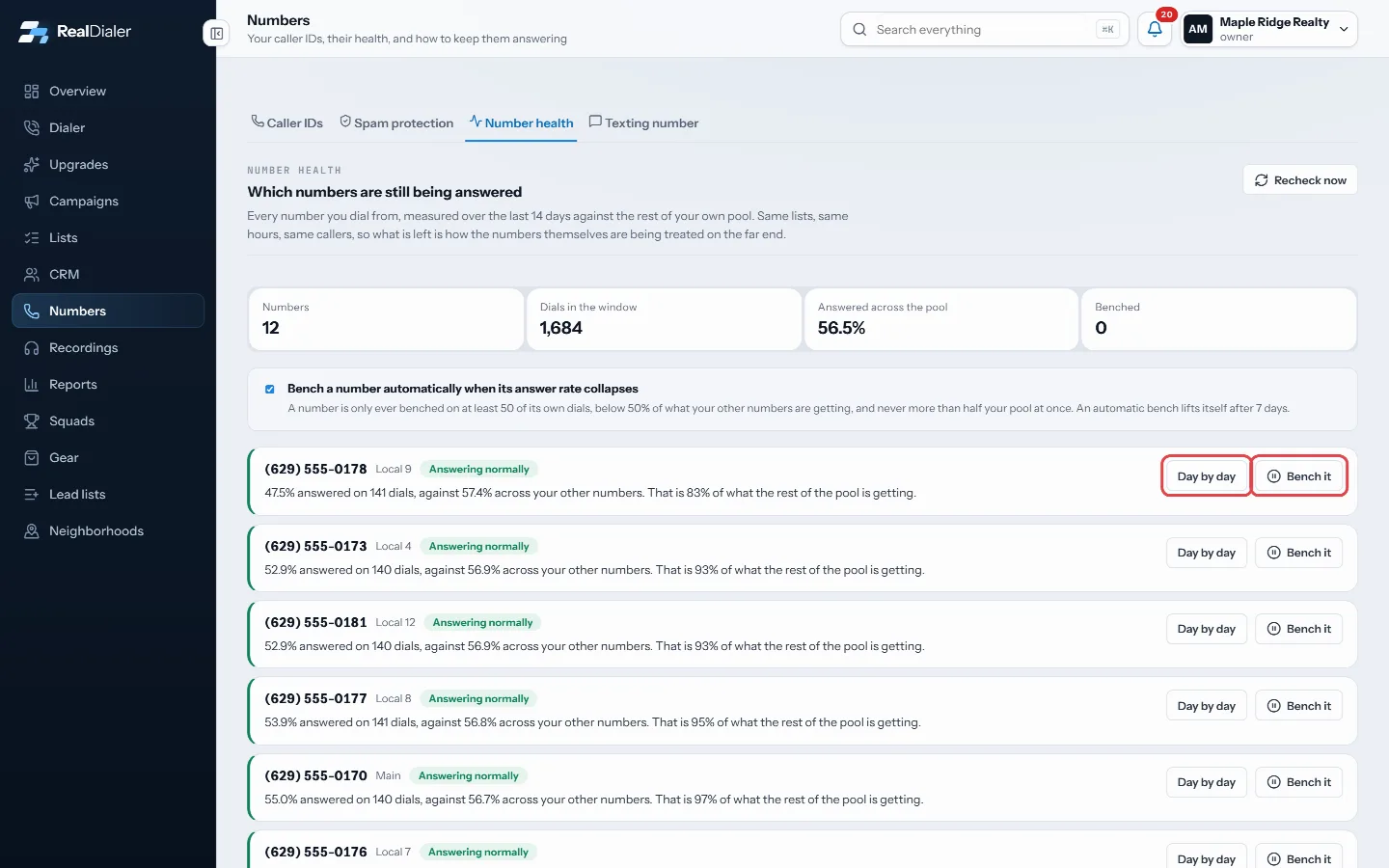Click the Campaigns megaphone icon in sidebar
Viewport: 1389px width, 868px height.
[32, 202]
